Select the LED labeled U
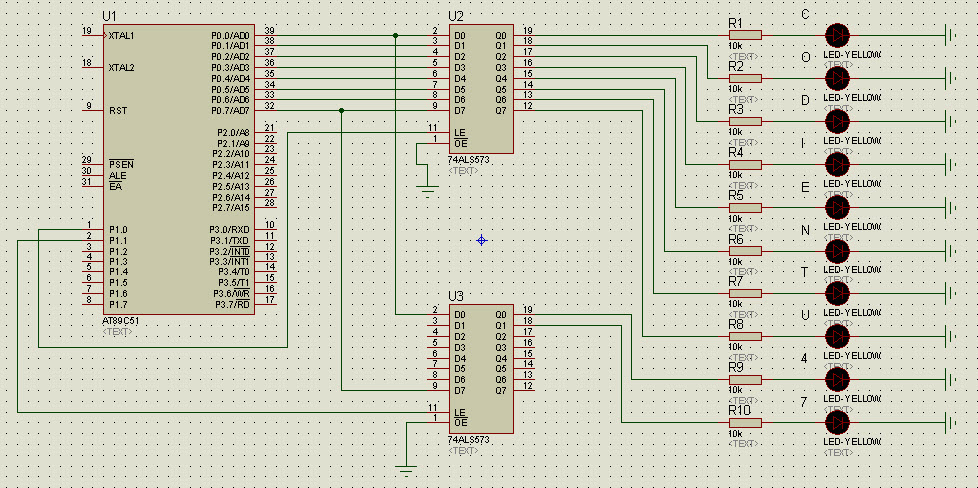This screenshot has height=488, width=978. pyautogui.click(x=837, y=336)
